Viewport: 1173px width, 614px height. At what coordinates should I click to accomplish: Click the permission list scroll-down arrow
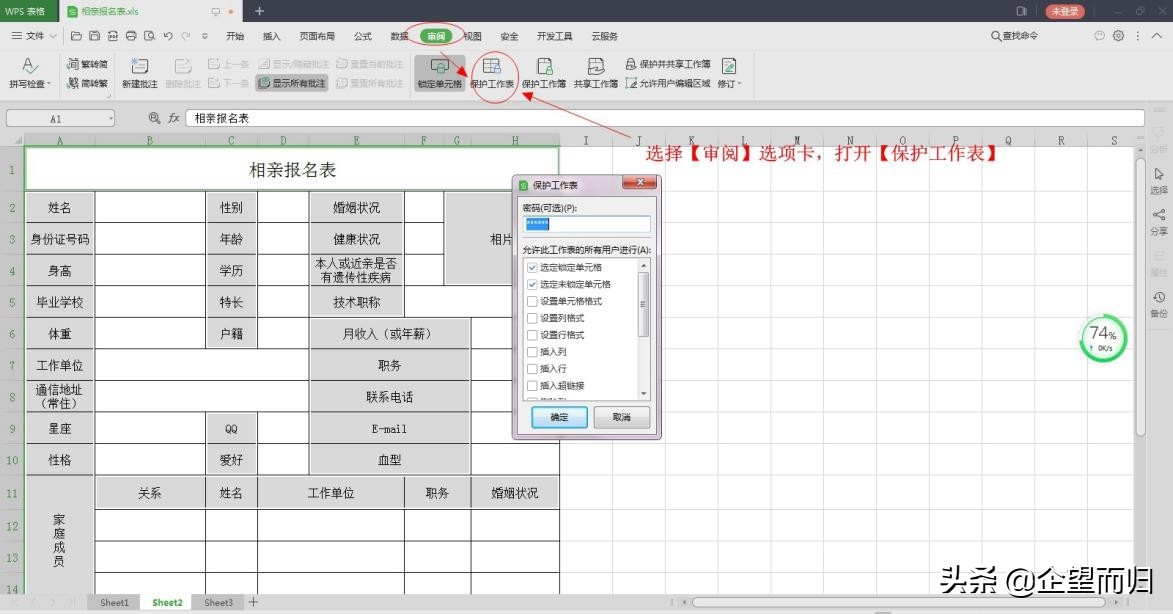pos(643,393)
